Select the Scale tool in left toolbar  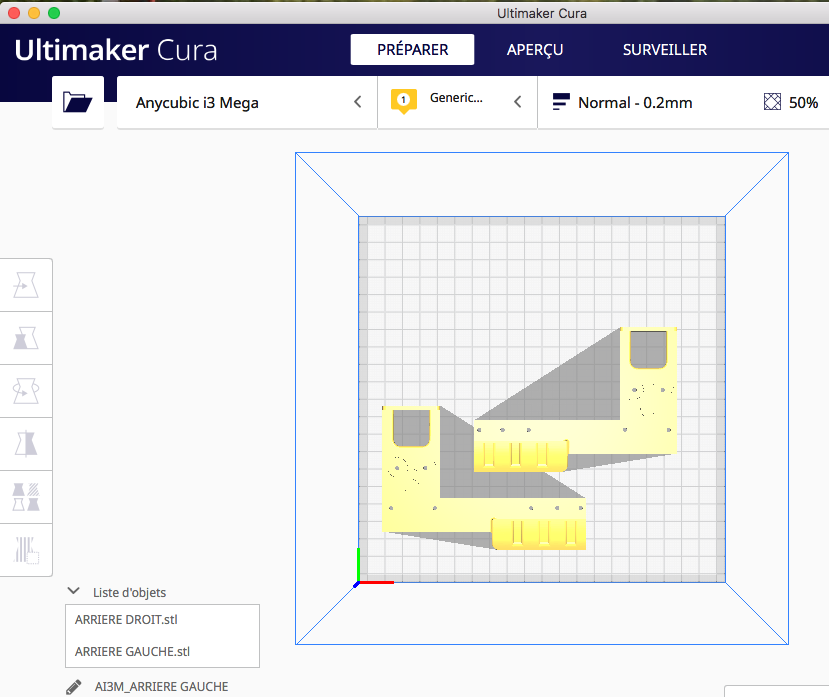pyautogui.click(x=26, y=338)
